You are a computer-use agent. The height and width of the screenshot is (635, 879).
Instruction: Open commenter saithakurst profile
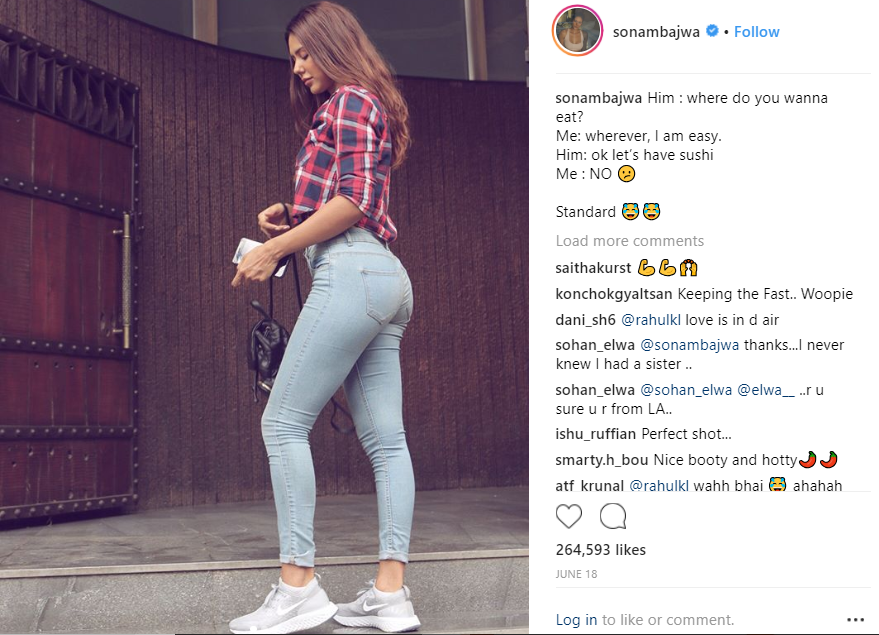pyautogui.click(x=593, y=268)
